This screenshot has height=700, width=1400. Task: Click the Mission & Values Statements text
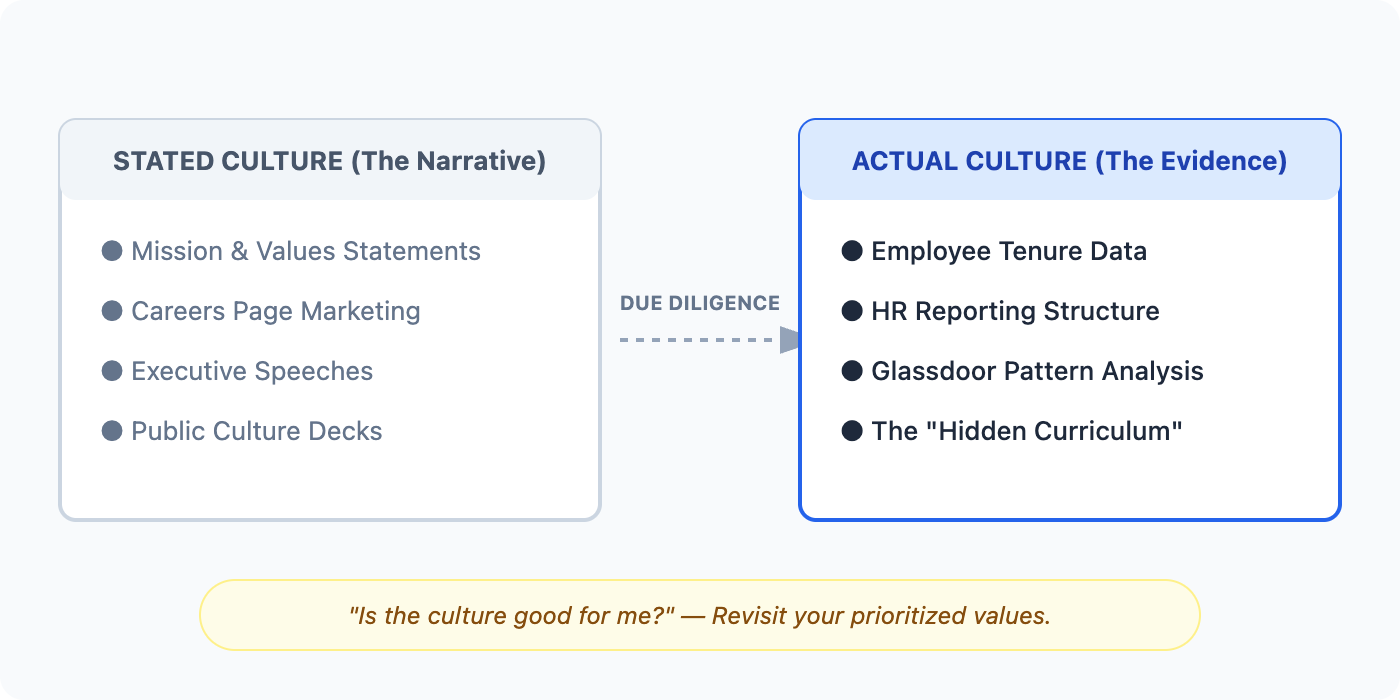(305, 250)
